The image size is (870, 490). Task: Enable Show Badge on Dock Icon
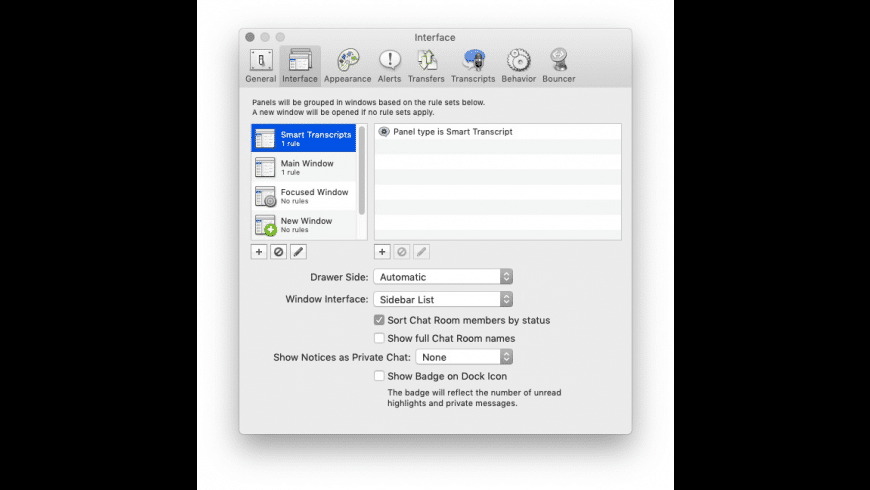(x=379, y=376)
